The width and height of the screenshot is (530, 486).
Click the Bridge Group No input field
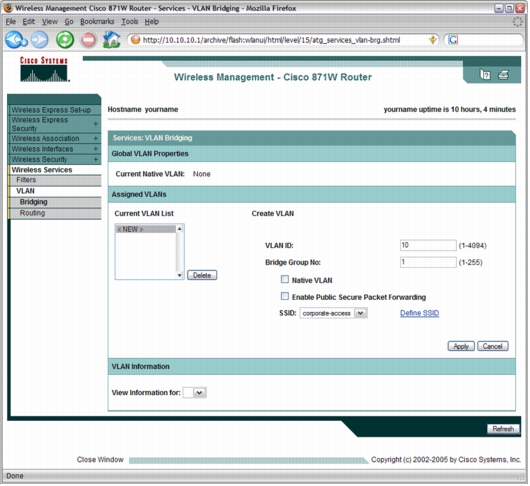click(428, 262)
